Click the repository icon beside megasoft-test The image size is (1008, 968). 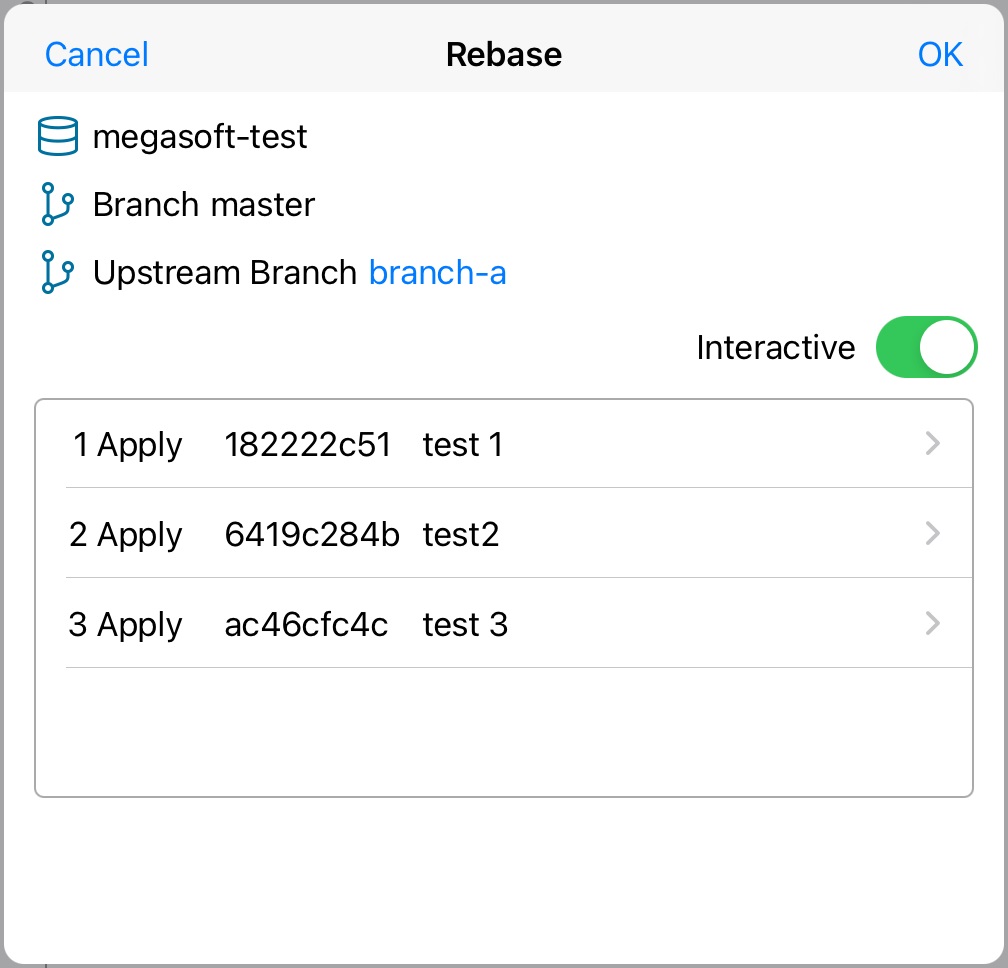pyautogui.click(x=57, y=136)
